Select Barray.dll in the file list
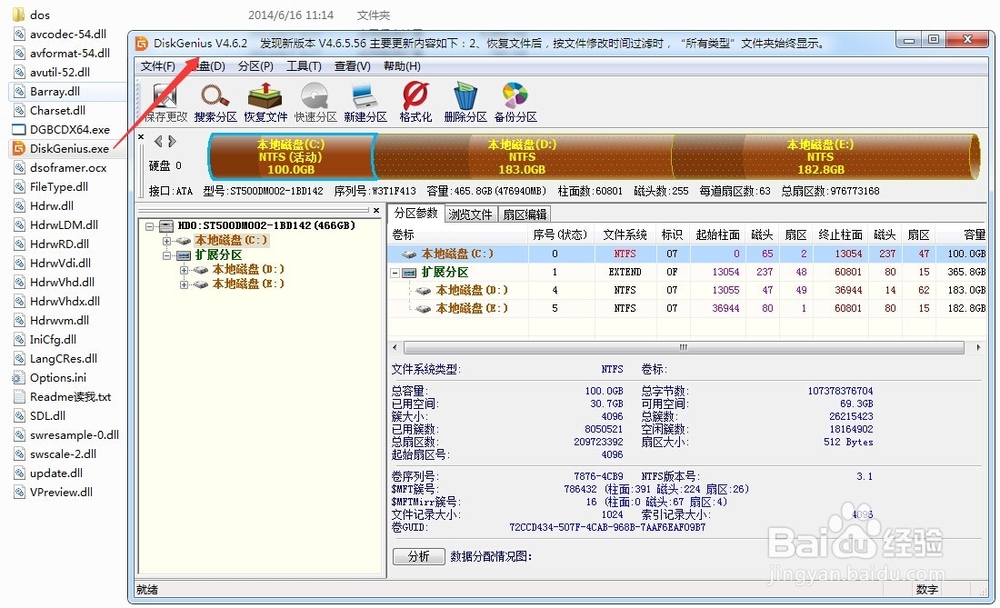This screenshot has width=1000, height=608. 54,91
